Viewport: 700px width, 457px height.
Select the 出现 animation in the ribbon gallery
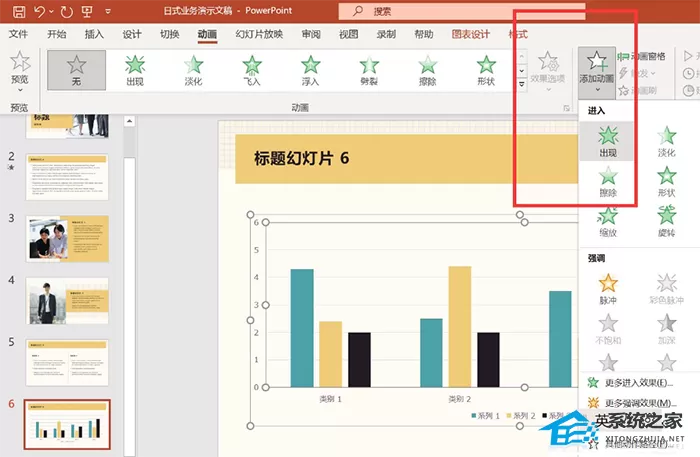(x=135, y=71)
